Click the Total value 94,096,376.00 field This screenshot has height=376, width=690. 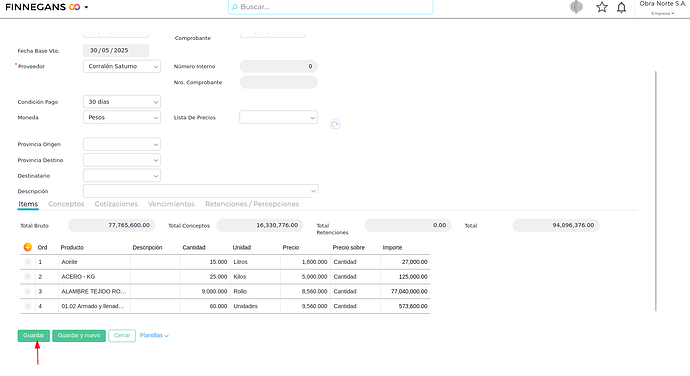pos(556,225)
